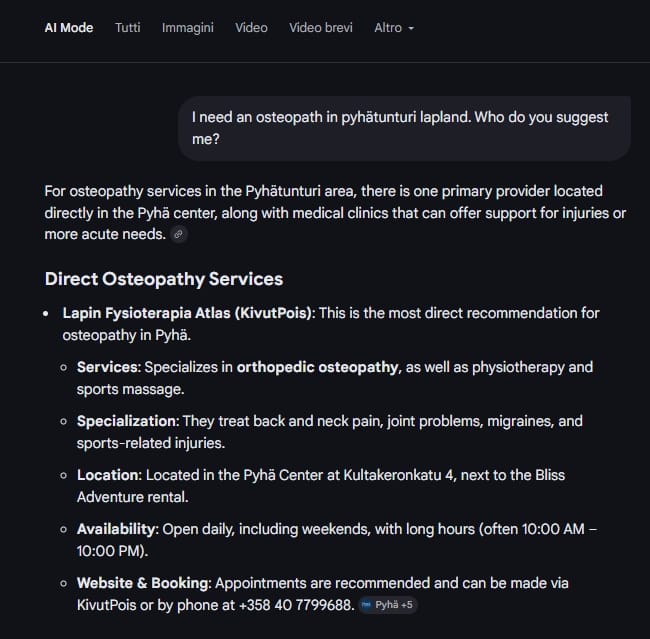Click the bold Specialization label
Screen dimensions: 650x639
tap(126, 421)
